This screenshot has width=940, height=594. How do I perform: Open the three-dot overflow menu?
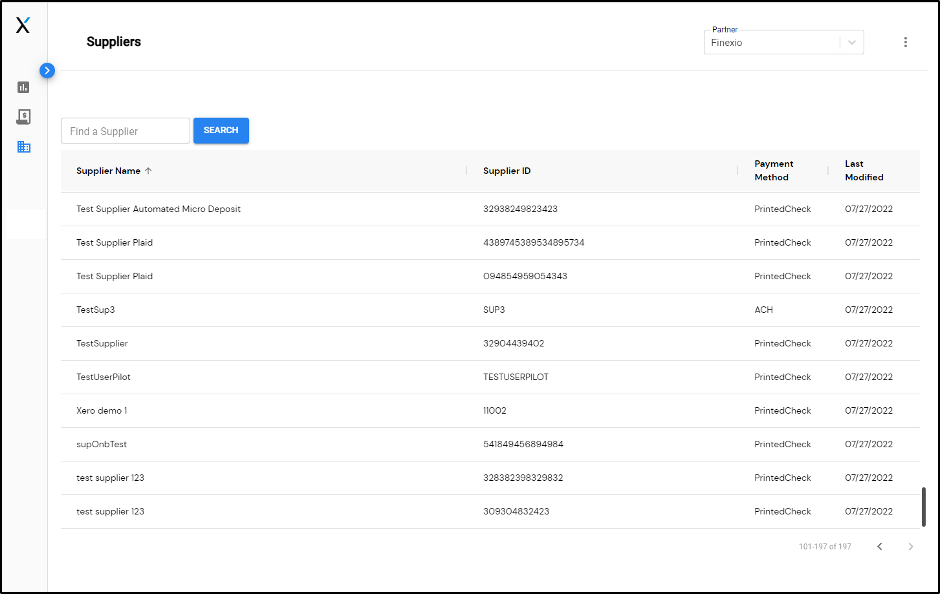click(906, 42)
